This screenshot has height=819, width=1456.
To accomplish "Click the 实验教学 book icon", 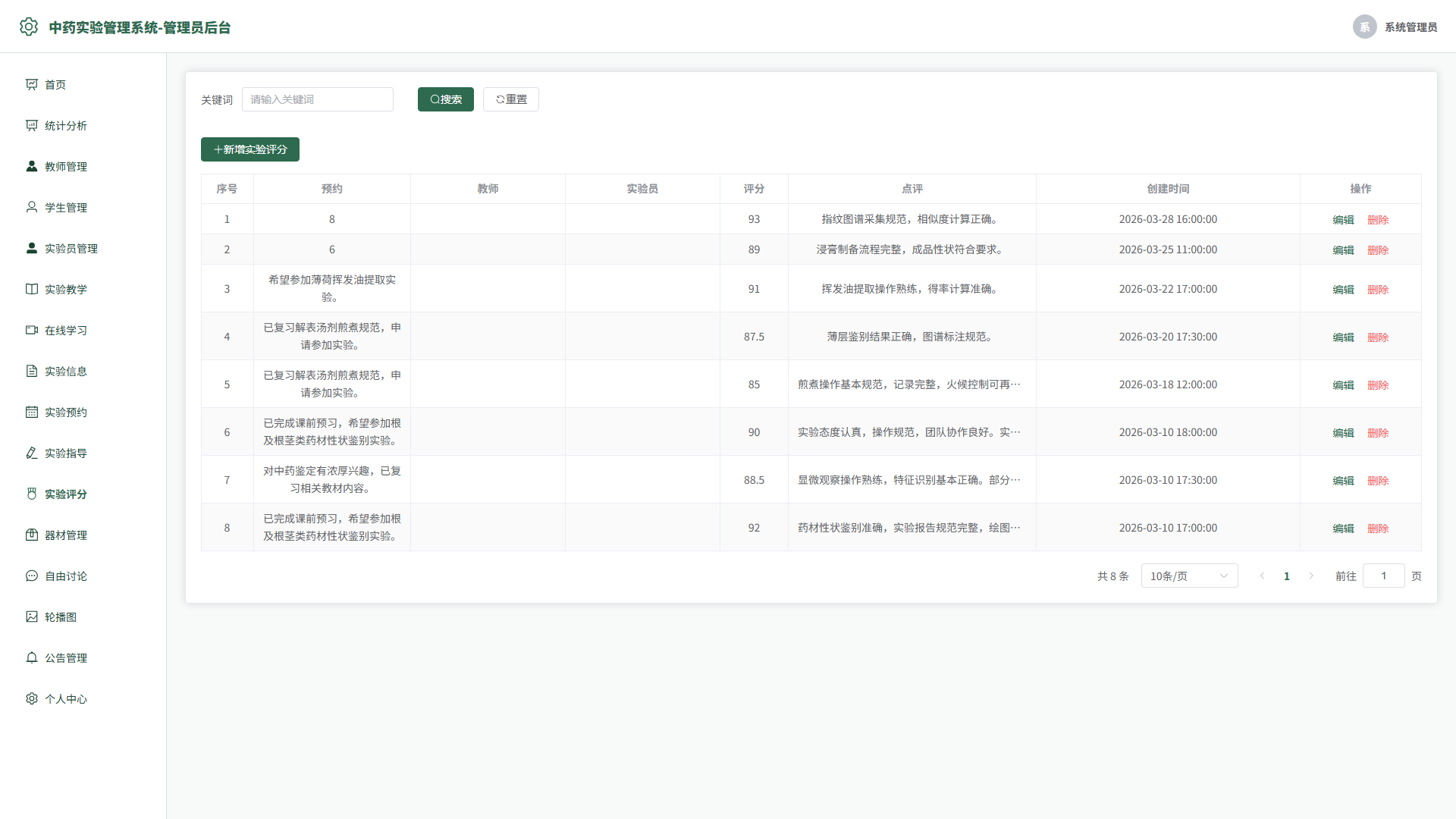I will pyautogui.click(x=32, y=289).
